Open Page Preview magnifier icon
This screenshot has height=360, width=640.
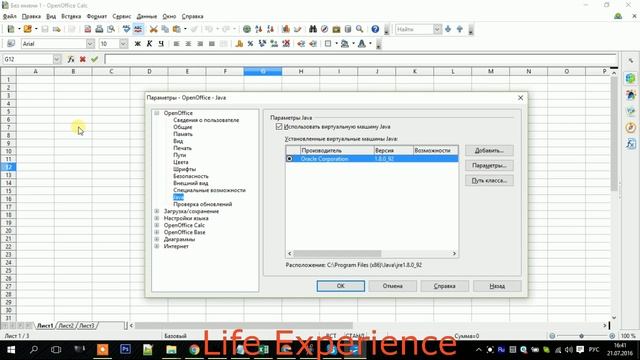(111, 29)
